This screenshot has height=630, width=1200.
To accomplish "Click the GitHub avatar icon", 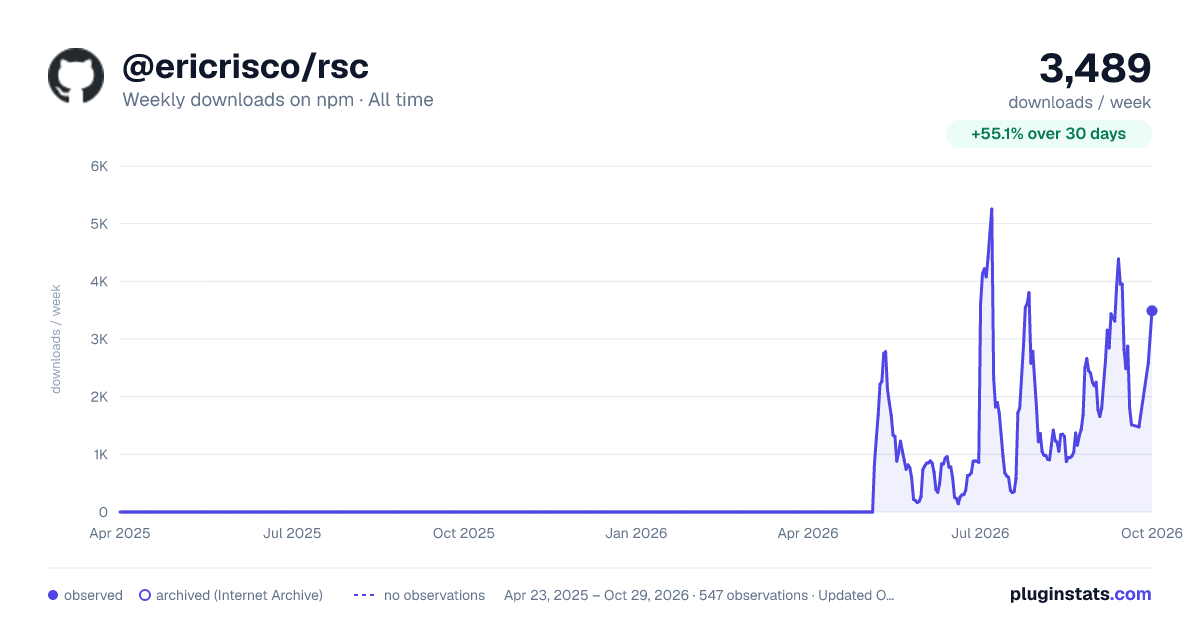I will click(76, 75).
